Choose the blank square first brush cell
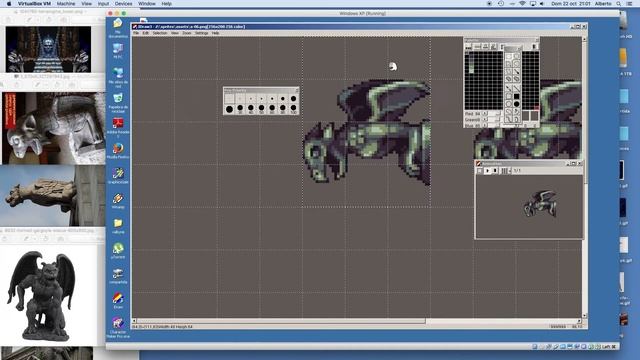 229,98
